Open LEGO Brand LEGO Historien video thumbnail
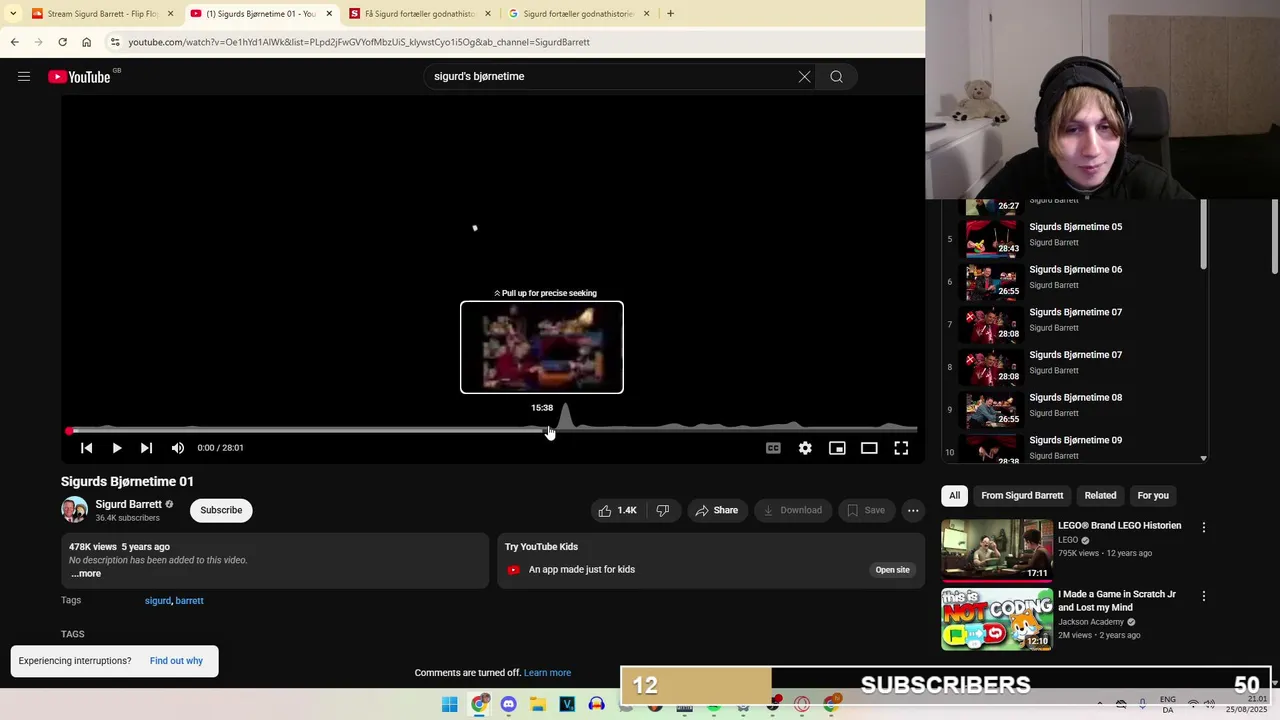The height and width of the screenshot is (720, 1280). coord(997,550)
